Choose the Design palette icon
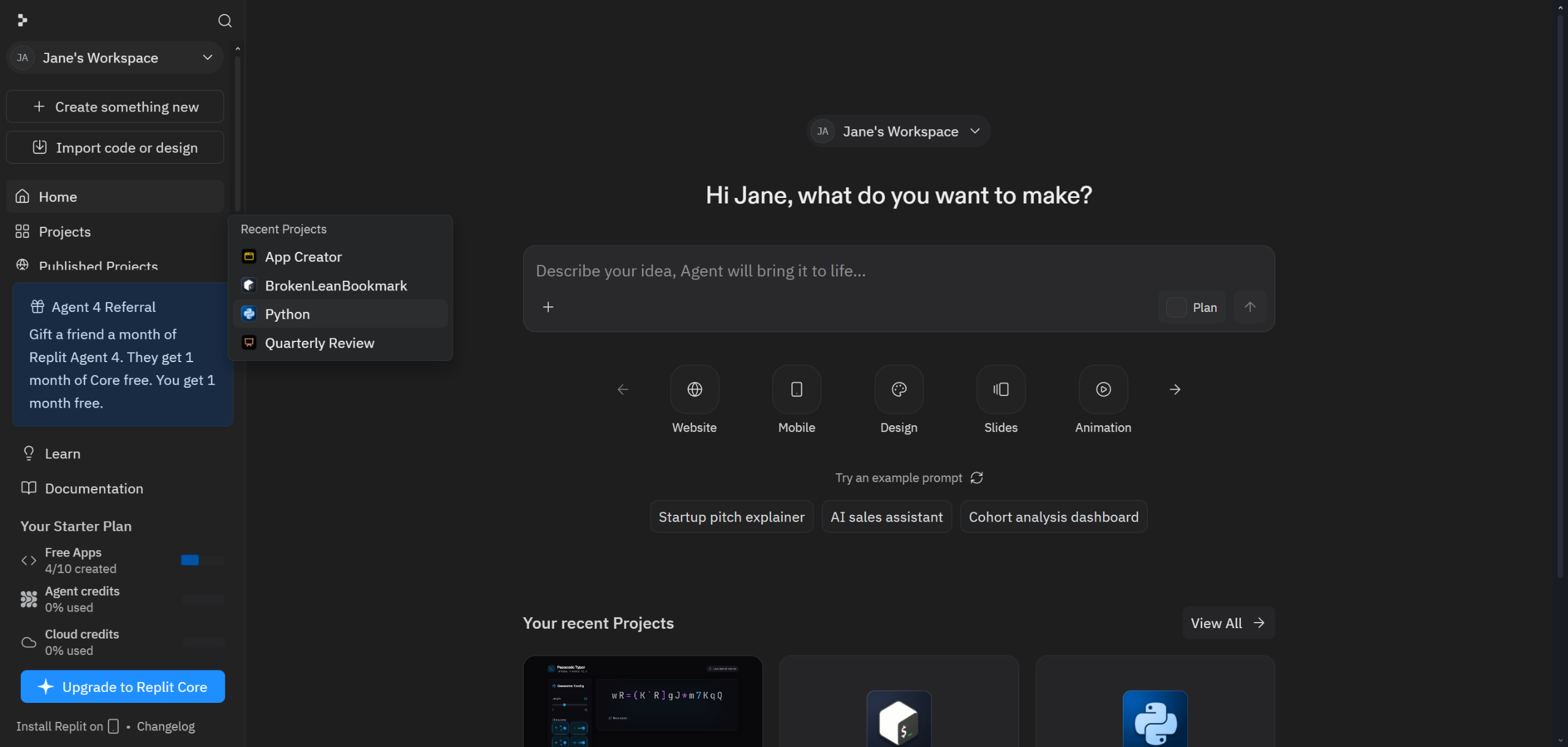Screen dimensions: 1568x747 point(899,389)
